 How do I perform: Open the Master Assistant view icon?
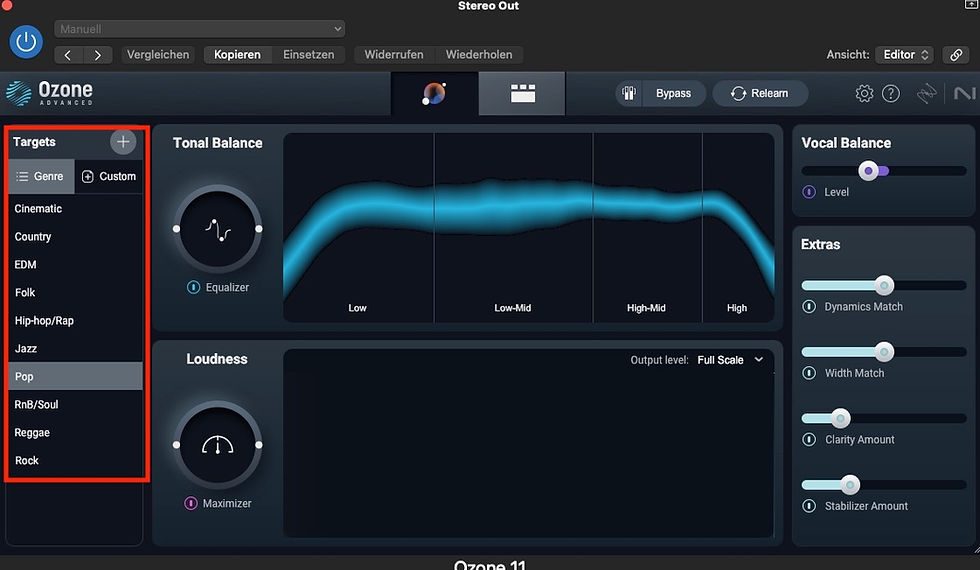pos(434,94)
